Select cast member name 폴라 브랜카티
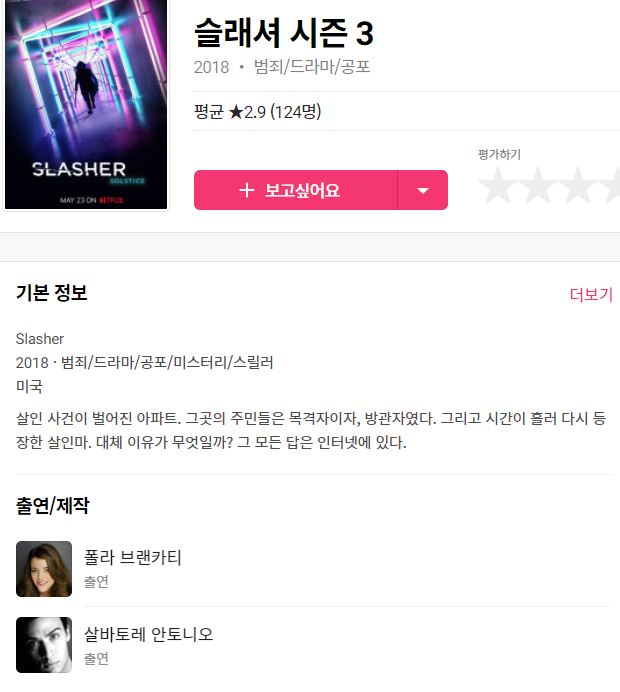This screenshot has width=620, height=692. [133, 557]
